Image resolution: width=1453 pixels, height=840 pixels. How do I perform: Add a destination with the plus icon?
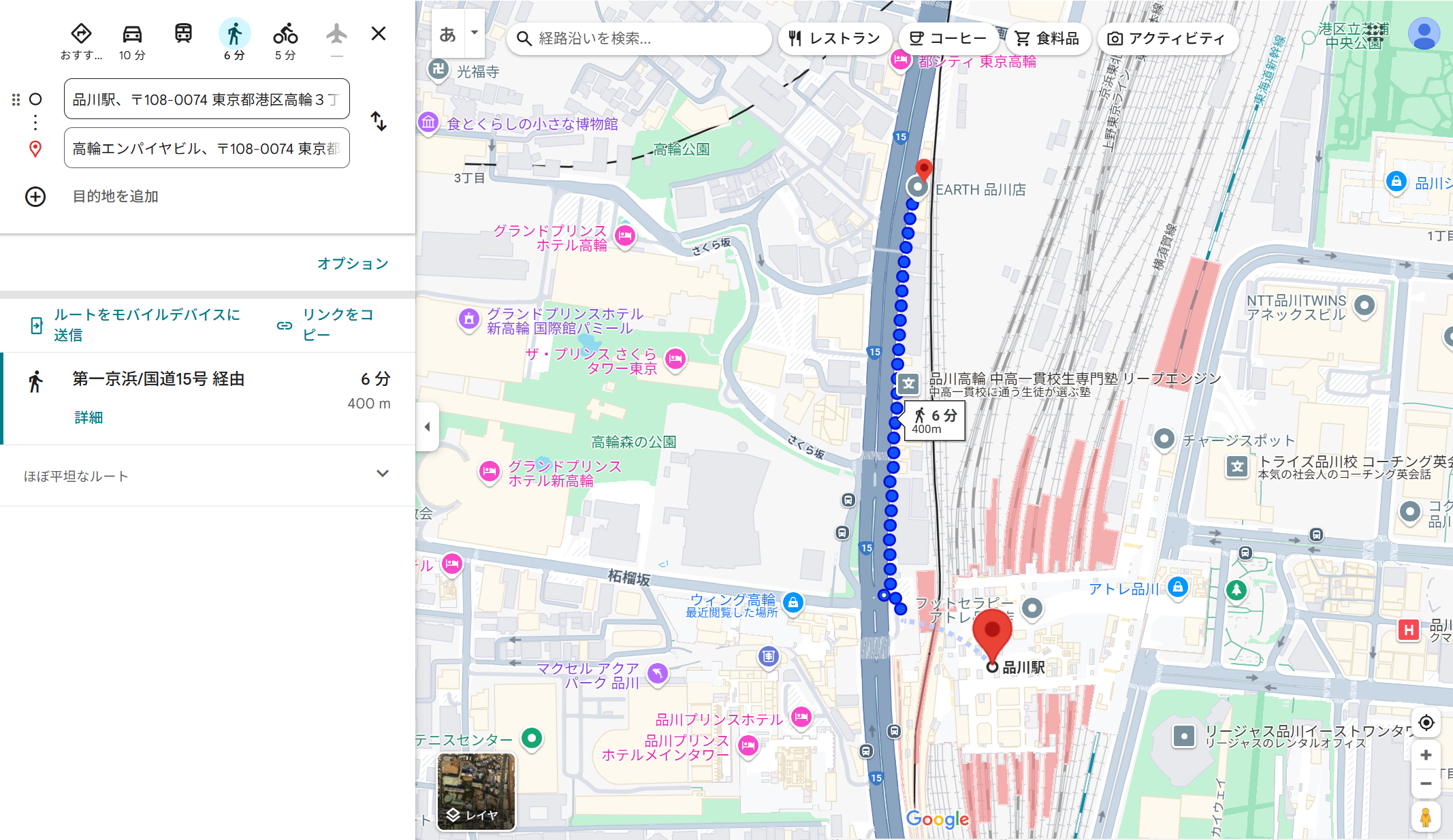tap(35, 197)
